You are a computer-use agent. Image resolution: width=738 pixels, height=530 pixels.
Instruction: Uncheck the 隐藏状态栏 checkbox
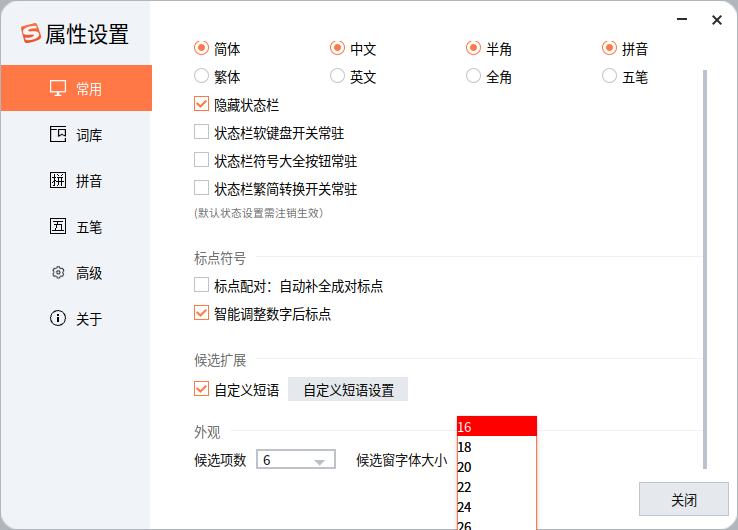[201, 104]
